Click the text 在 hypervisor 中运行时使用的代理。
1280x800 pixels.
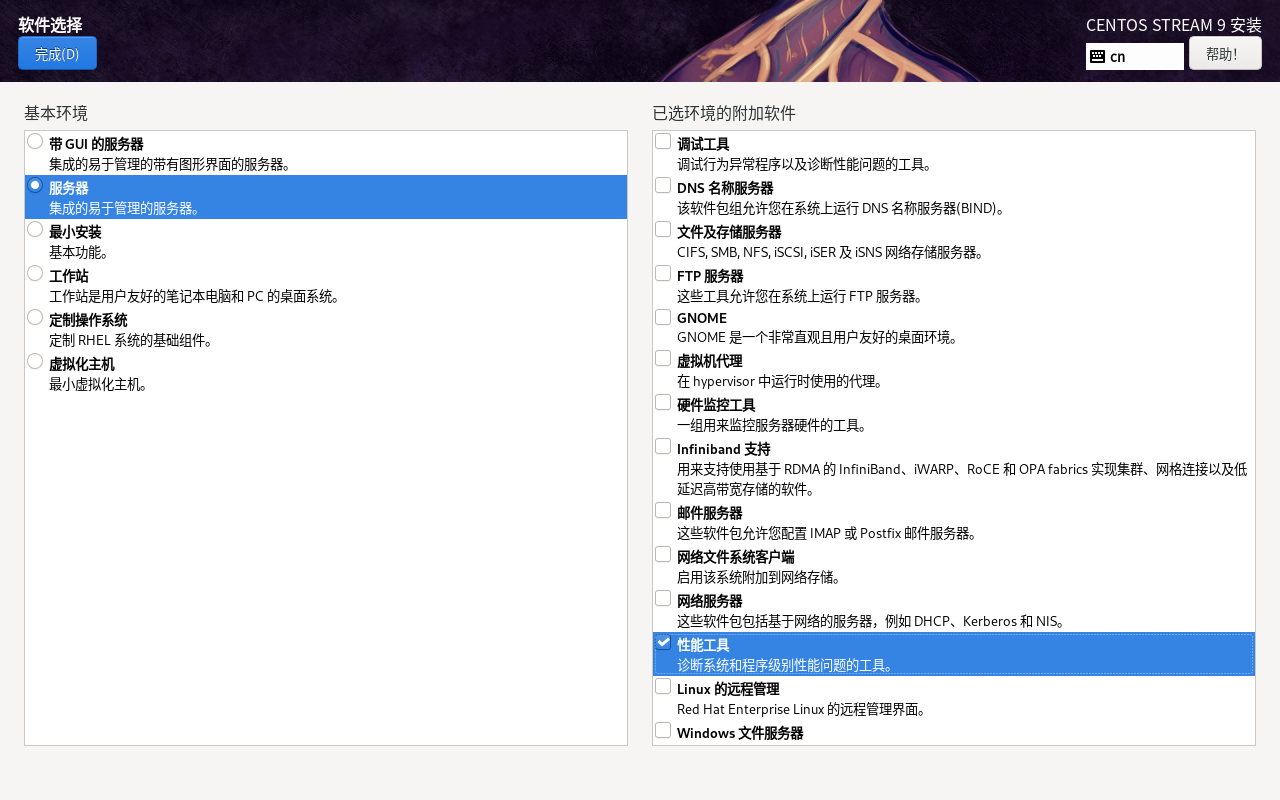click(781, 381)
